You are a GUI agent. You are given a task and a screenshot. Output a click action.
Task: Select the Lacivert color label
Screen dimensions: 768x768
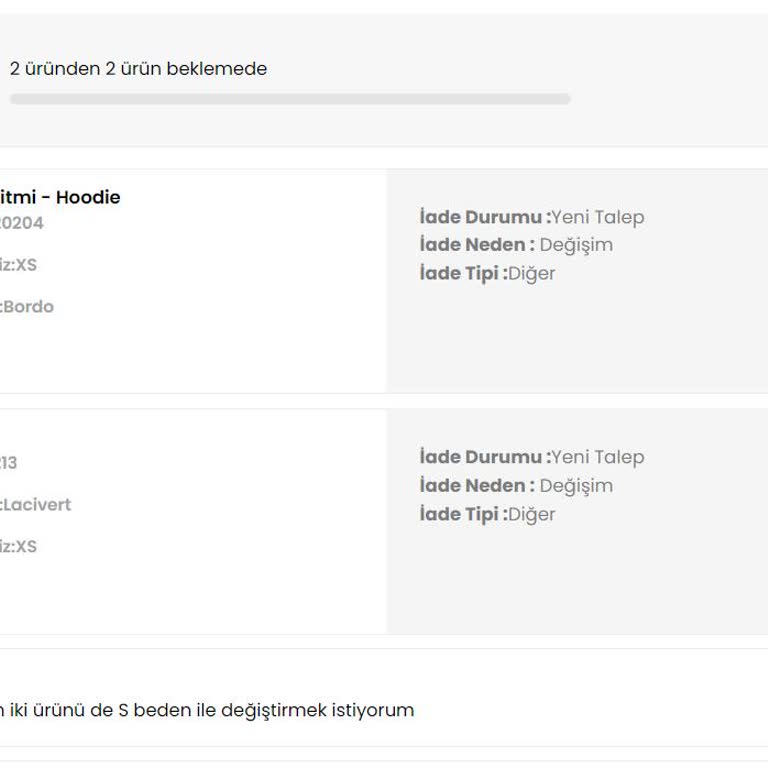36,505
